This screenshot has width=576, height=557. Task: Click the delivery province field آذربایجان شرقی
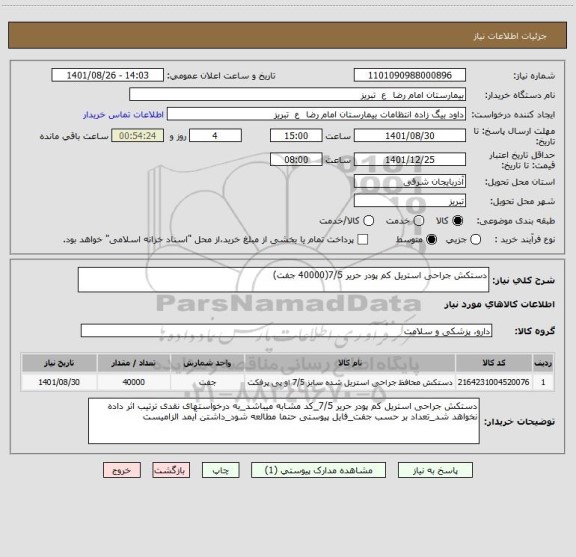410,182
